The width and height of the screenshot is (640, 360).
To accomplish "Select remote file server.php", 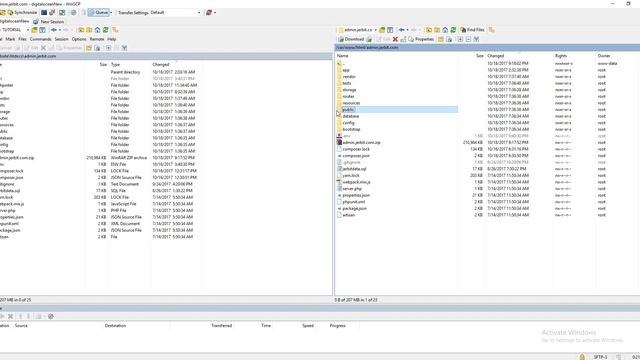I will pos(352,189).
